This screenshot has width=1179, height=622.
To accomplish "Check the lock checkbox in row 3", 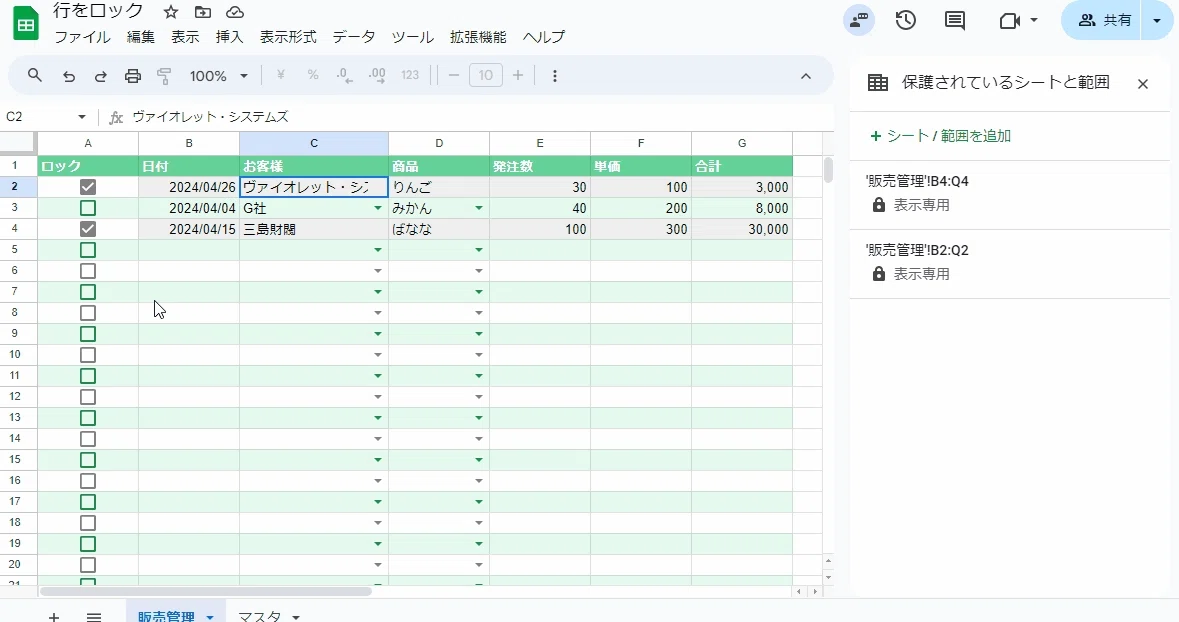I will coord(88,208).
